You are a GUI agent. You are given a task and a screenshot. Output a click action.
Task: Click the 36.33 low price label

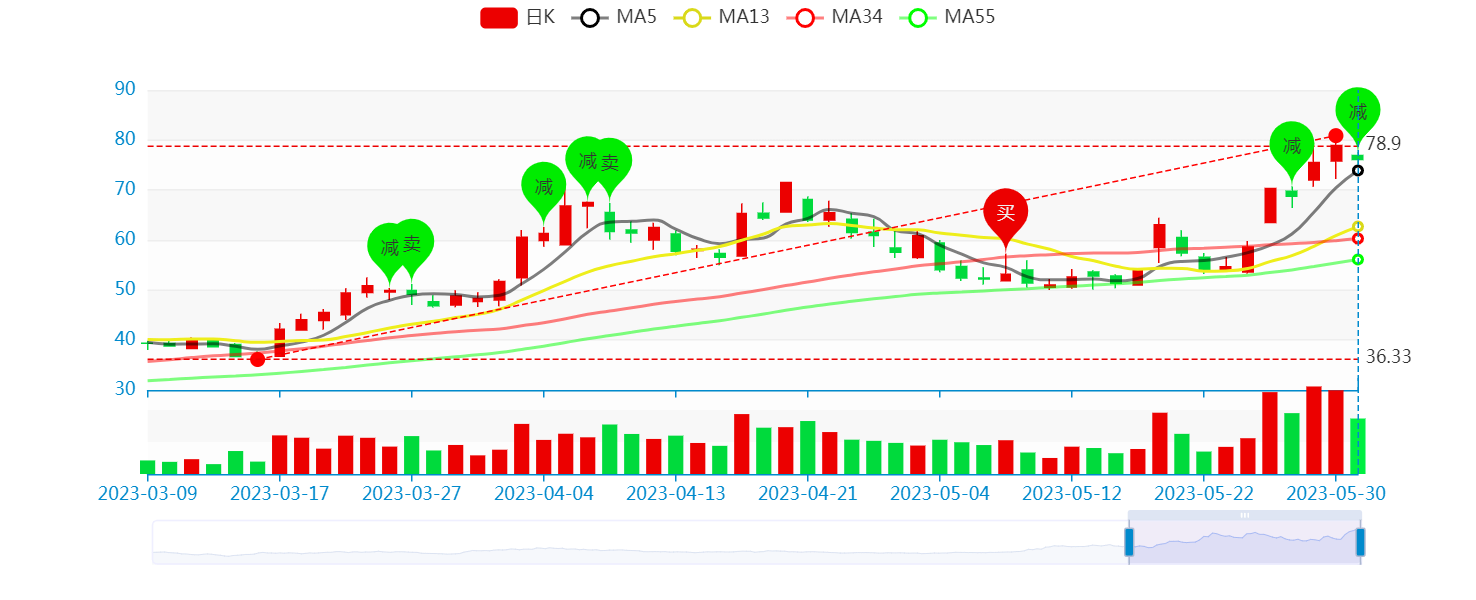[x=1388, y=357]
